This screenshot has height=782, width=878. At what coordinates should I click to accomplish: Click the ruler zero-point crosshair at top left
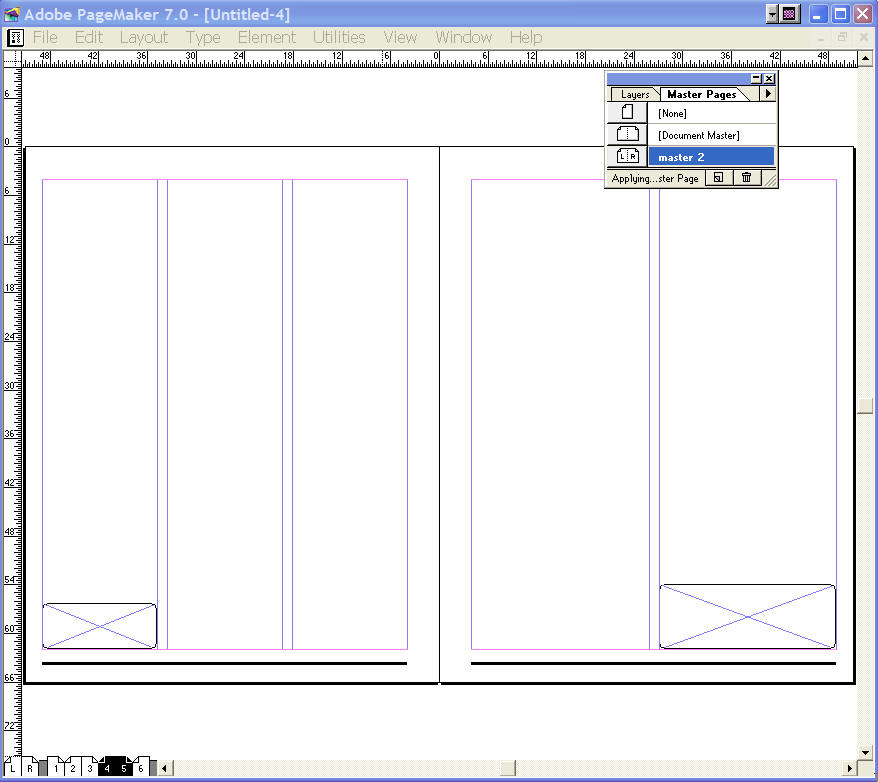12,58
